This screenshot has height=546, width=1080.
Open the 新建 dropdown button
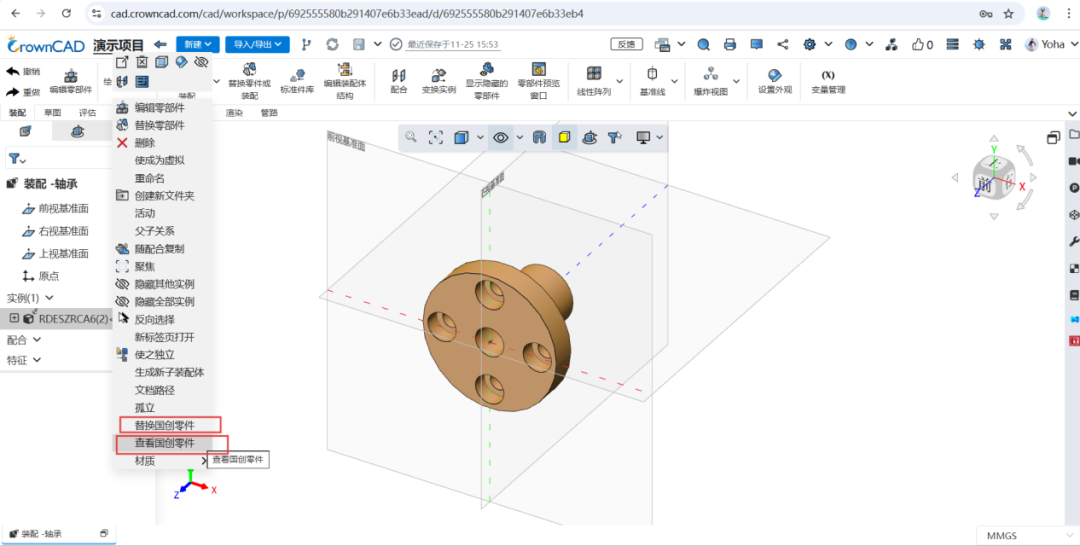(196, 44)
